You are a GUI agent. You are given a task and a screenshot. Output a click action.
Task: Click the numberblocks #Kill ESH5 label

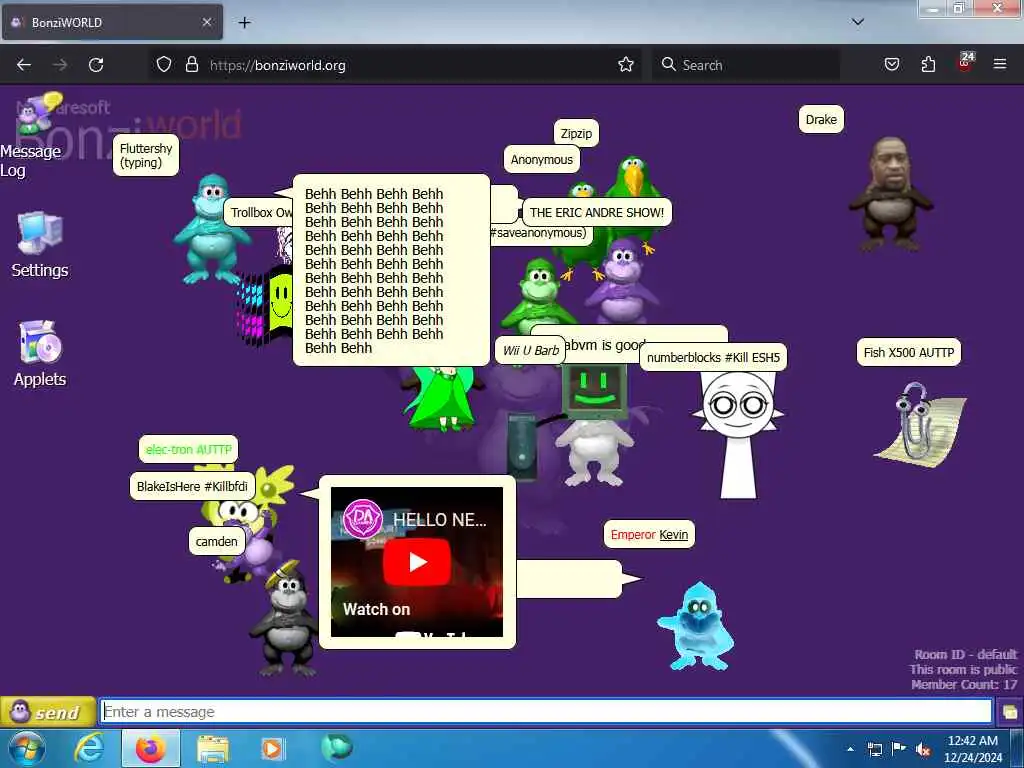(x=713, y=357)
